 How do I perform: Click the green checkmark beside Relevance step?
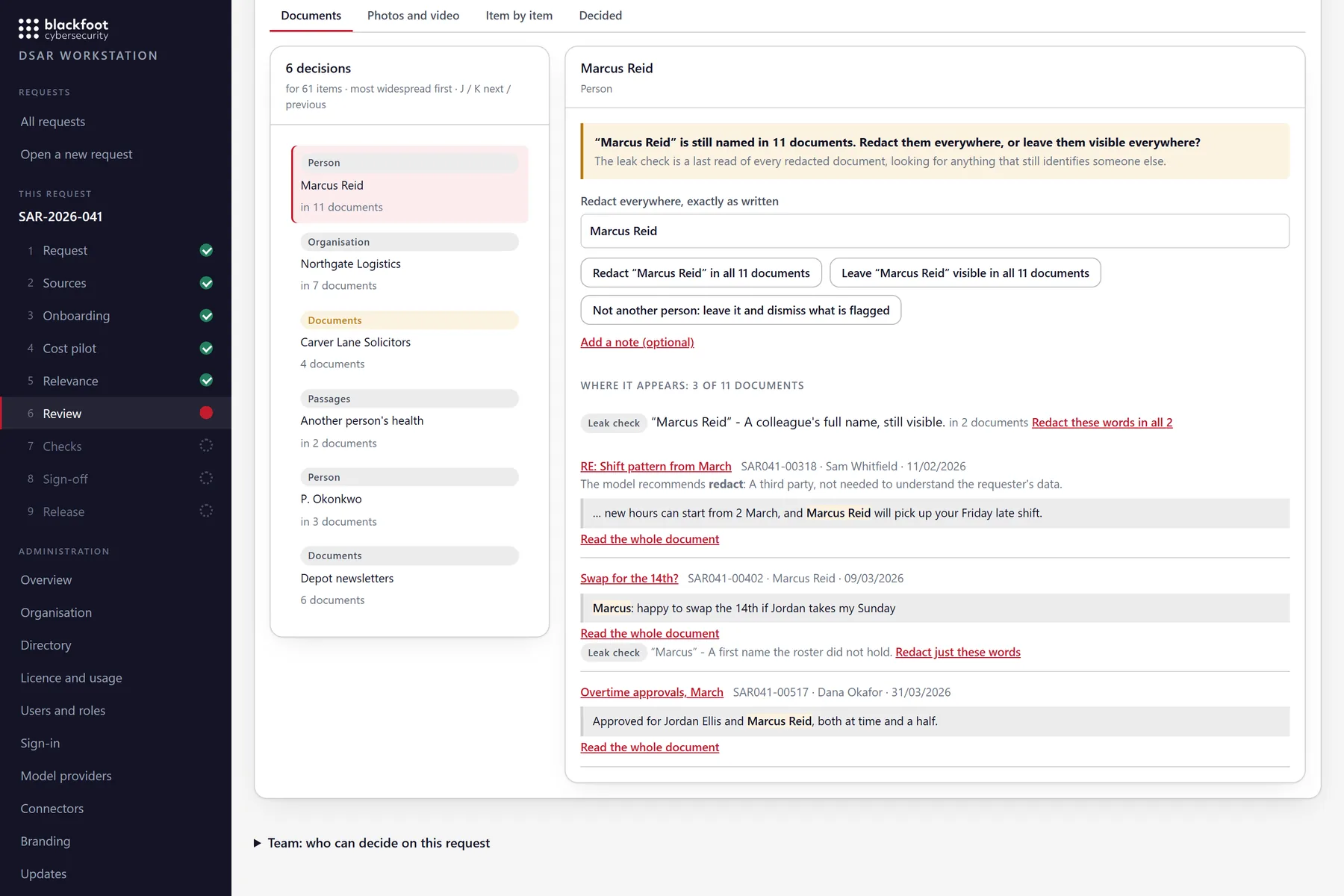coord(207,381)
